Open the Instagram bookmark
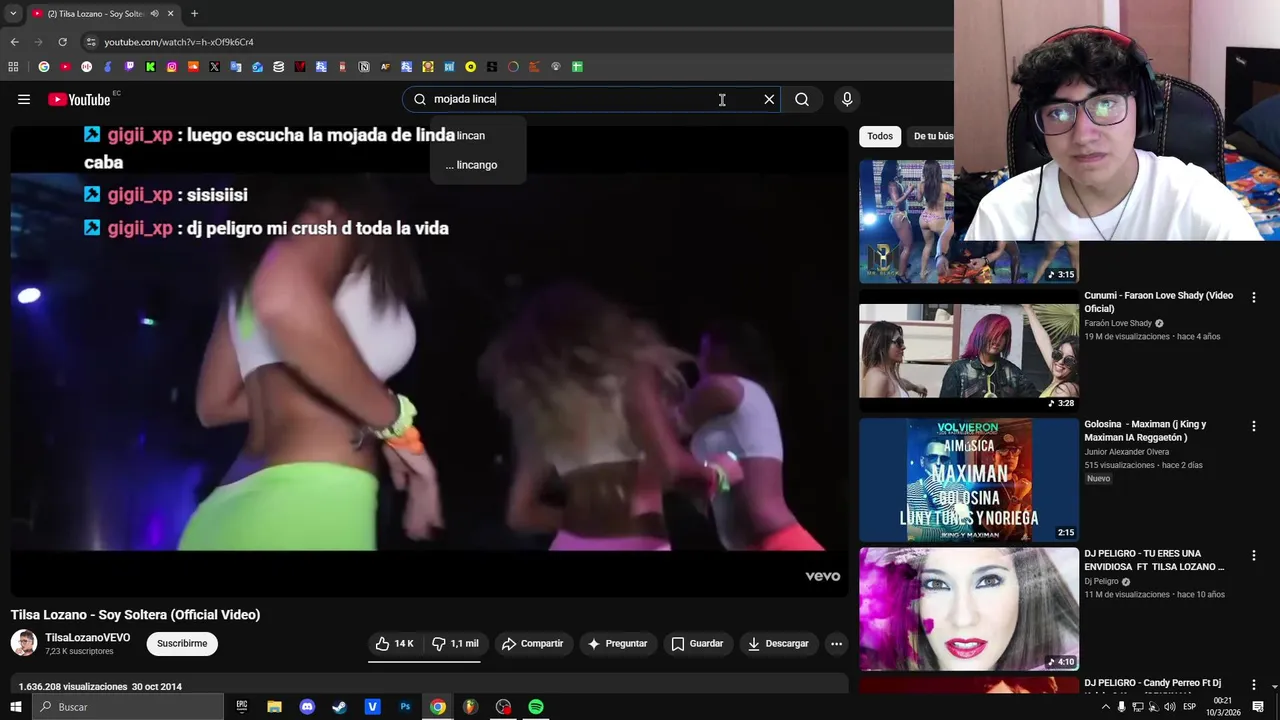 click(x=172, y=67)
